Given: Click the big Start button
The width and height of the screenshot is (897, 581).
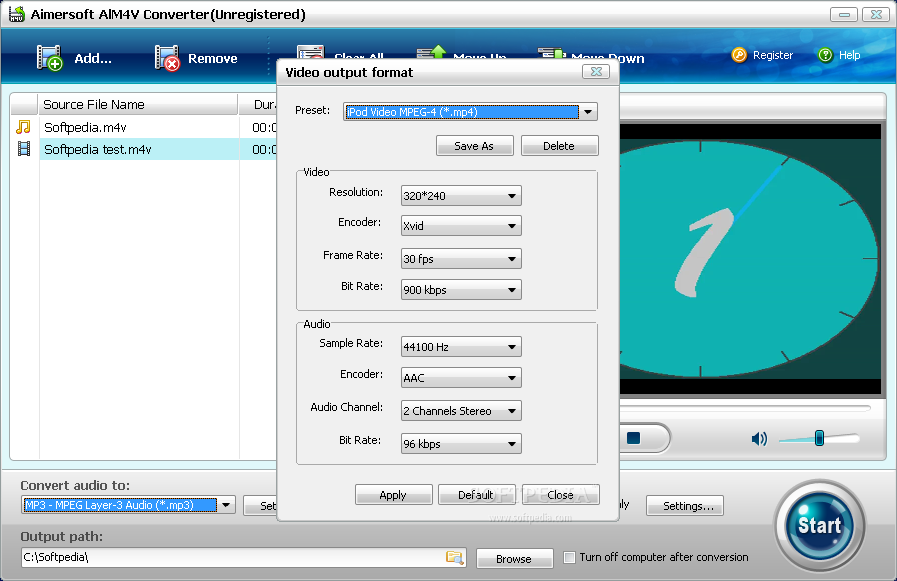Looking at the screenshot, I should (819, 526).
